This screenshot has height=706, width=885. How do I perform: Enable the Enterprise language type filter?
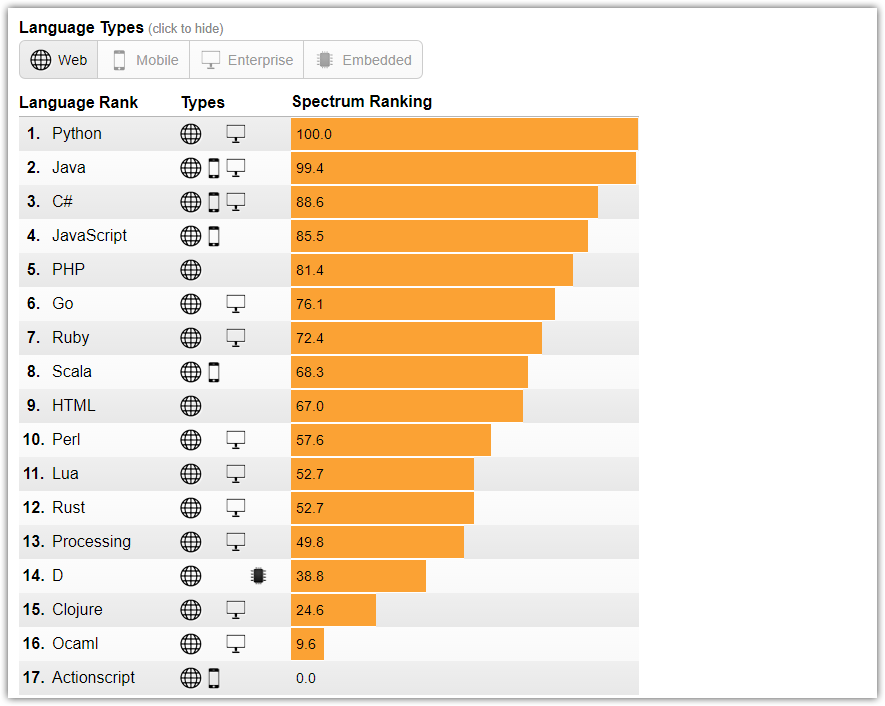(248, 60)
